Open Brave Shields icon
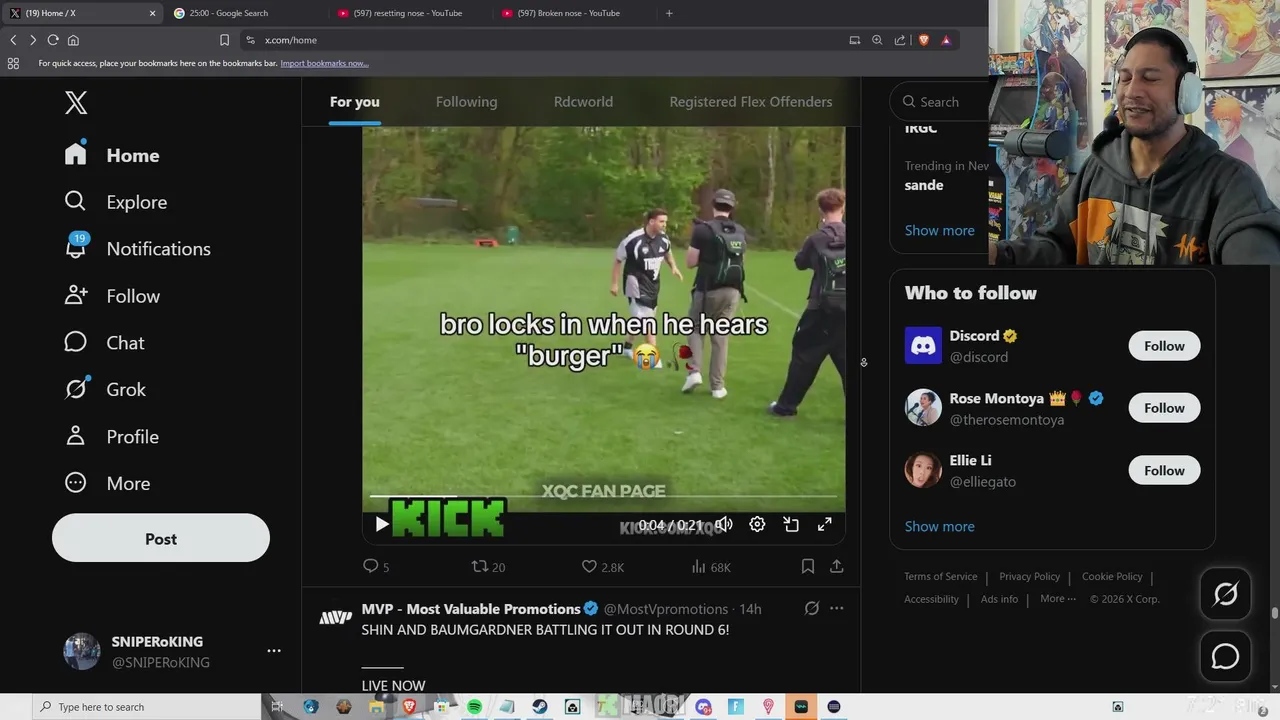The image size is (1280, 720). (x=923, y=40)
